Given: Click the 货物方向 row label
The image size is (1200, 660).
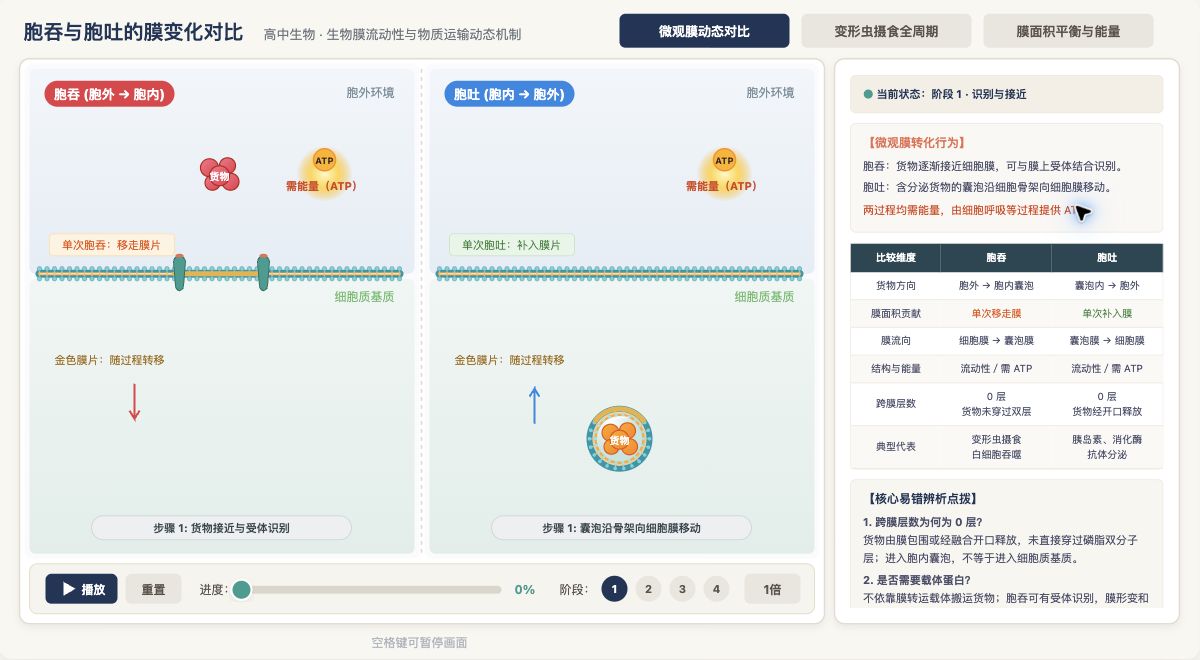Looking at the screenshot, I should [895, 285].
